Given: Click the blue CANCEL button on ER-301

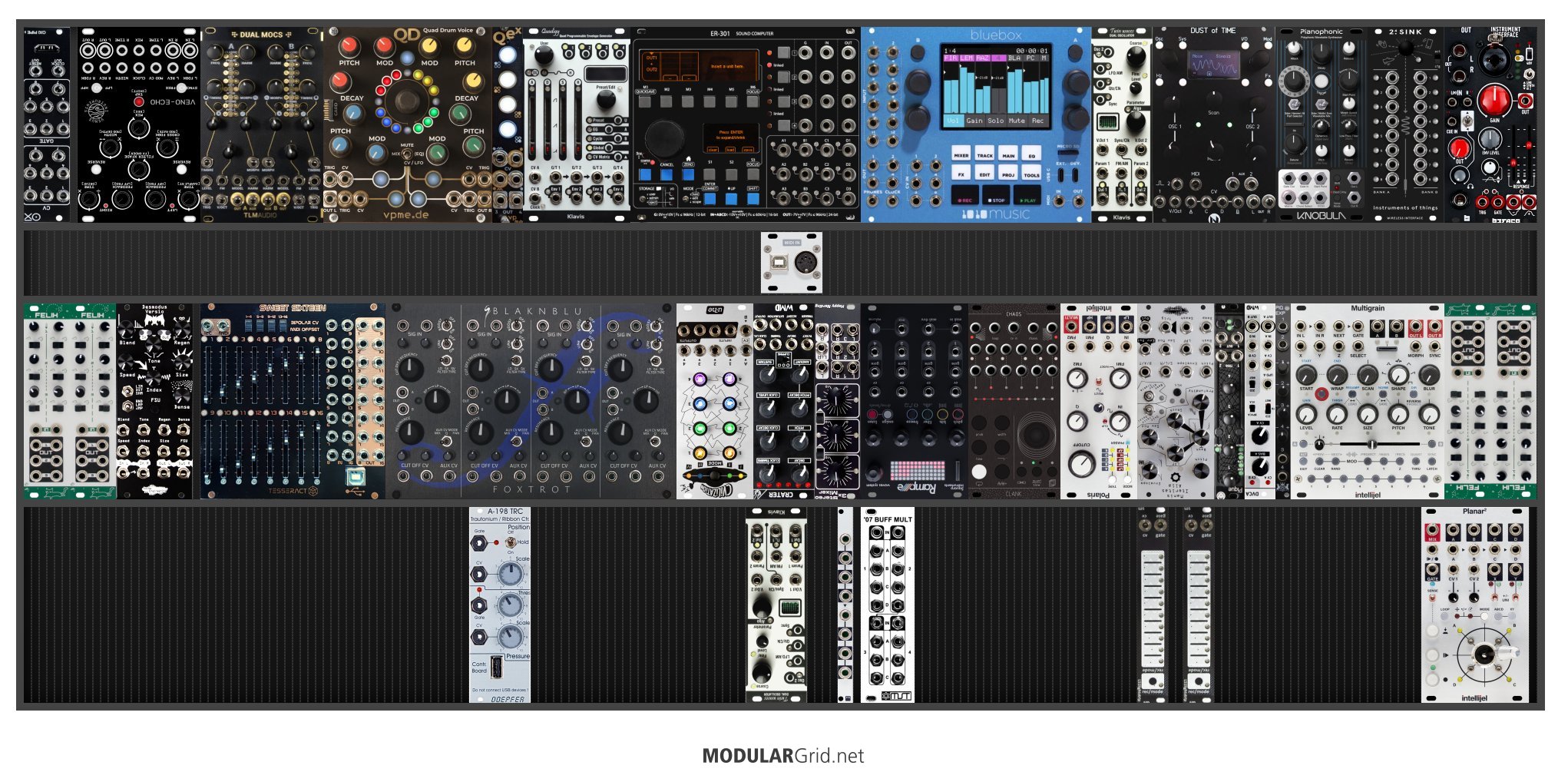Looking at the screenshot, I should tap(667, 175).
